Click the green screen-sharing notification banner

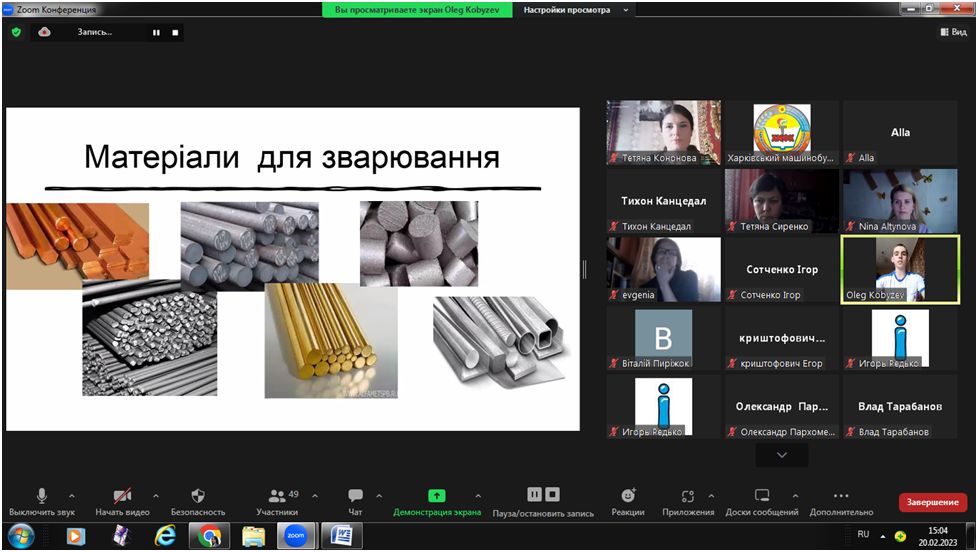click(x=417, y=10)
